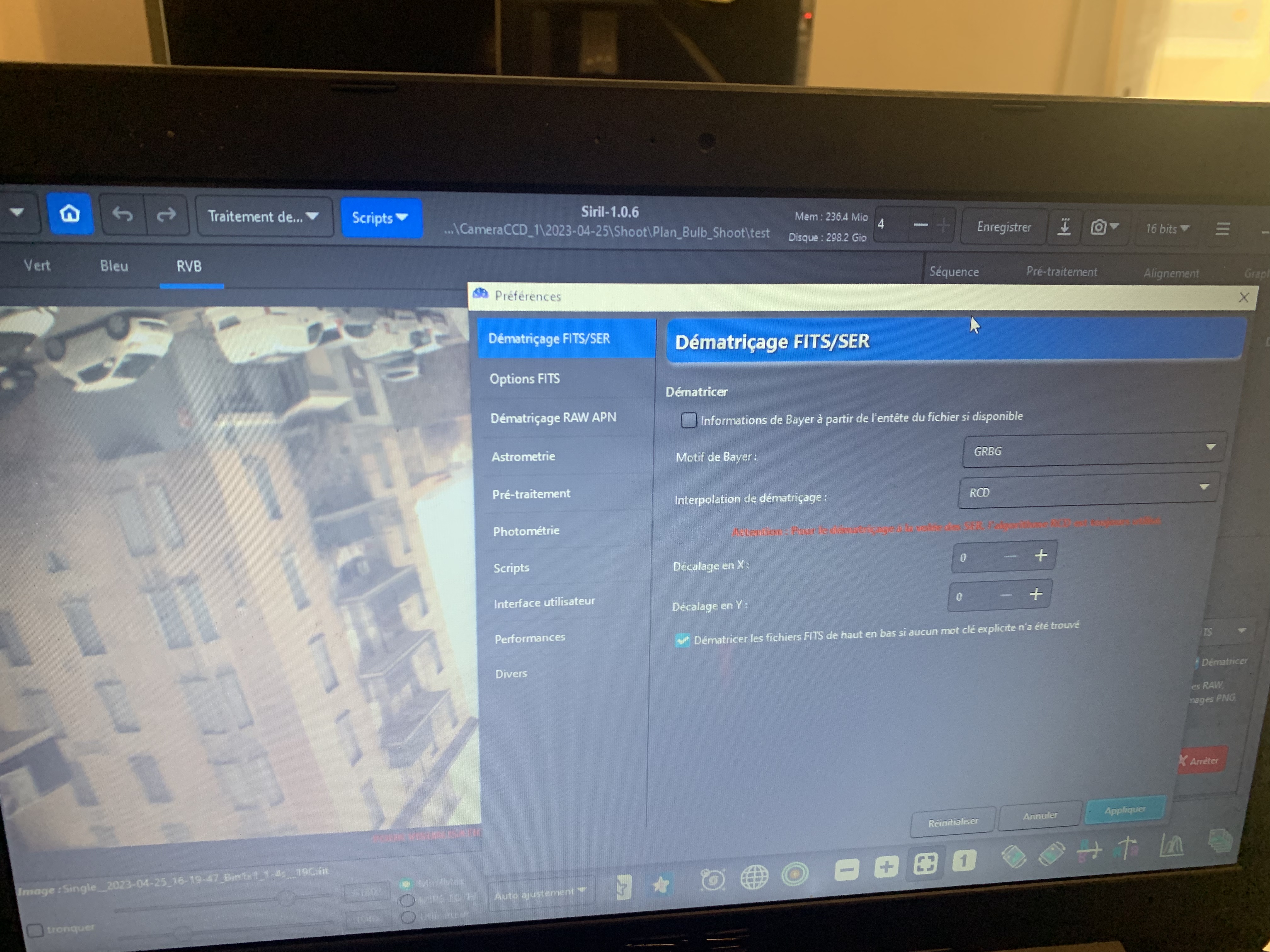The width and height of the screenshot is (1270, 952).
Task: Switch to the RVB tab
Action: (190, 266)
